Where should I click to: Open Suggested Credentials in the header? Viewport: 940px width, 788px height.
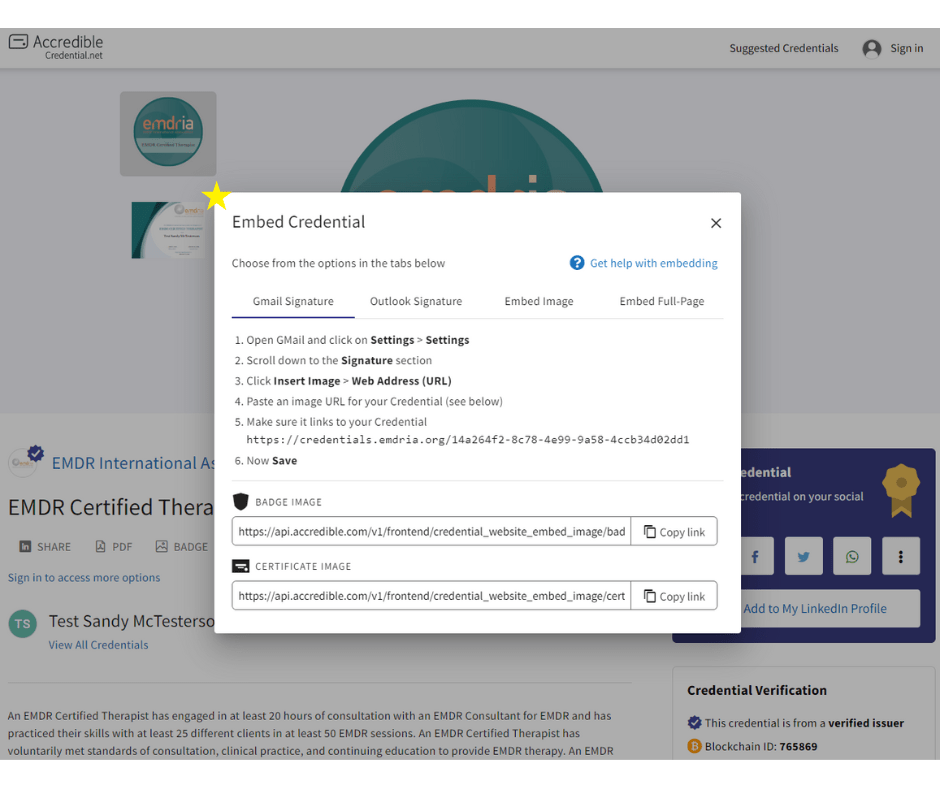[x=784, y=48]
